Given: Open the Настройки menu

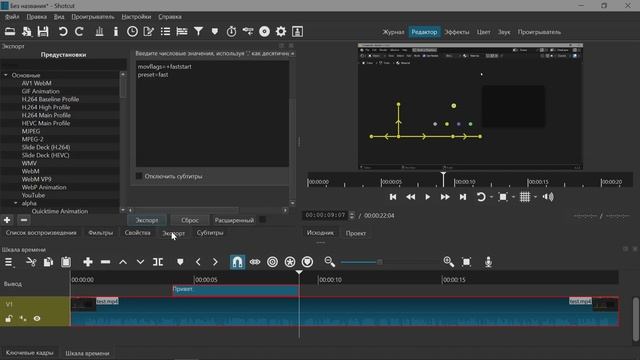Looking at the screenshot, I should point(136,17).
